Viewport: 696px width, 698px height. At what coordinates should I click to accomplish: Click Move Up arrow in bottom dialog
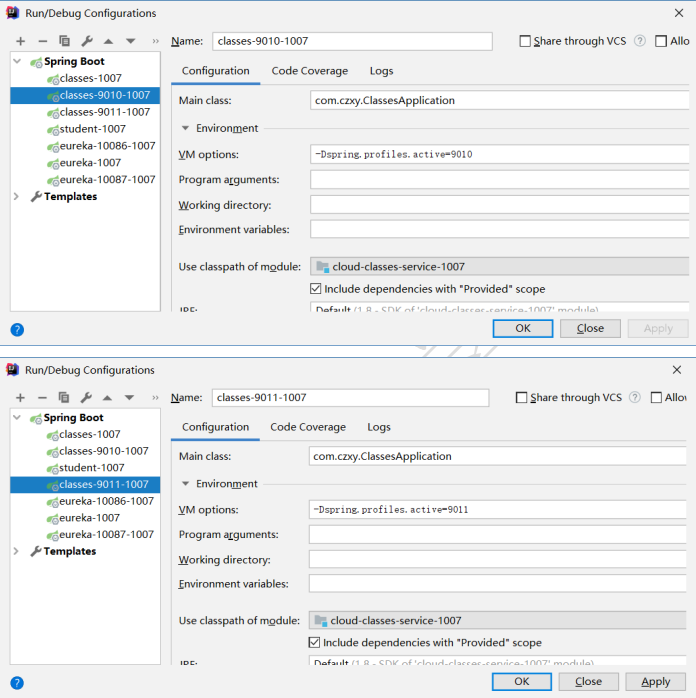pos(107,398)
